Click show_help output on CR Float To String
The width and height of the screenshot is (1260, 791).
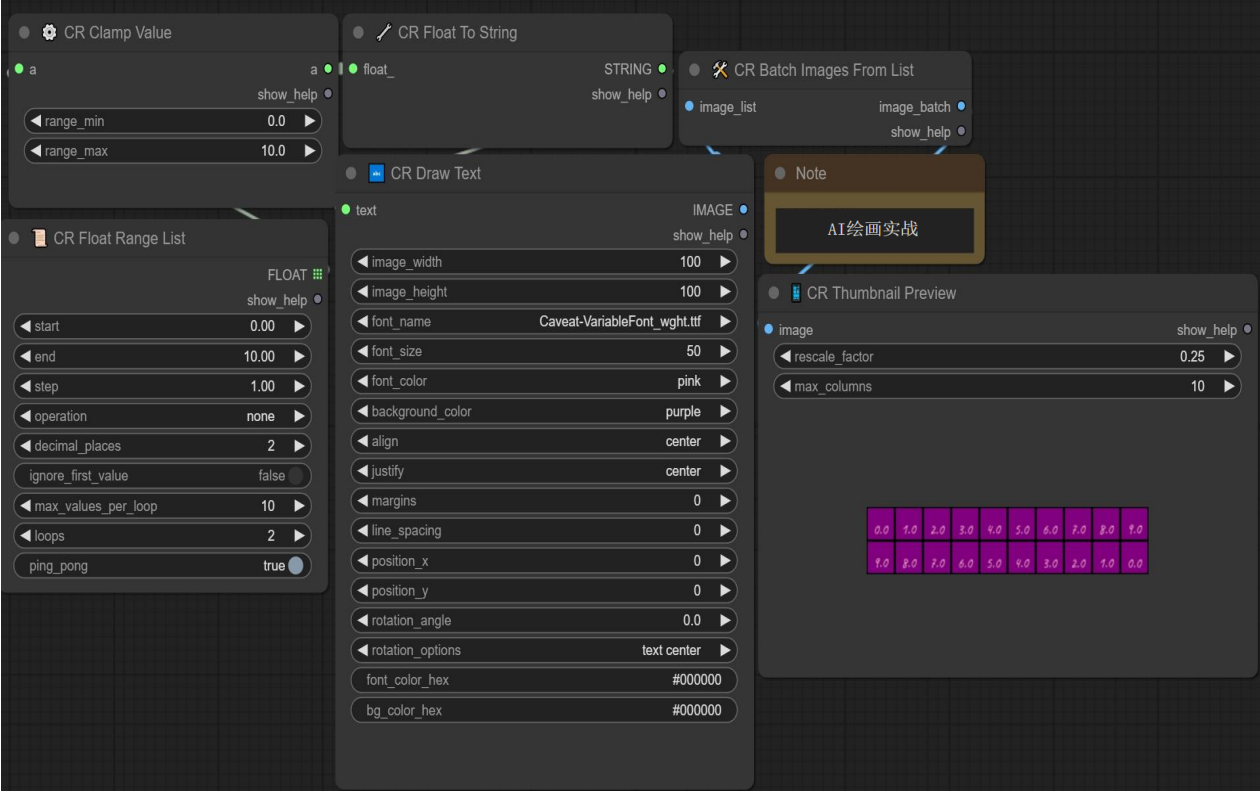(661, 95)
